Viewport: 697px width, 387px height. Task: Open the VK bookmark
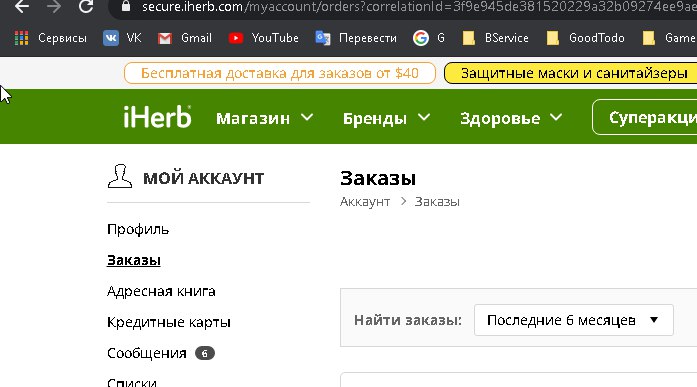(x=122, y=38)
